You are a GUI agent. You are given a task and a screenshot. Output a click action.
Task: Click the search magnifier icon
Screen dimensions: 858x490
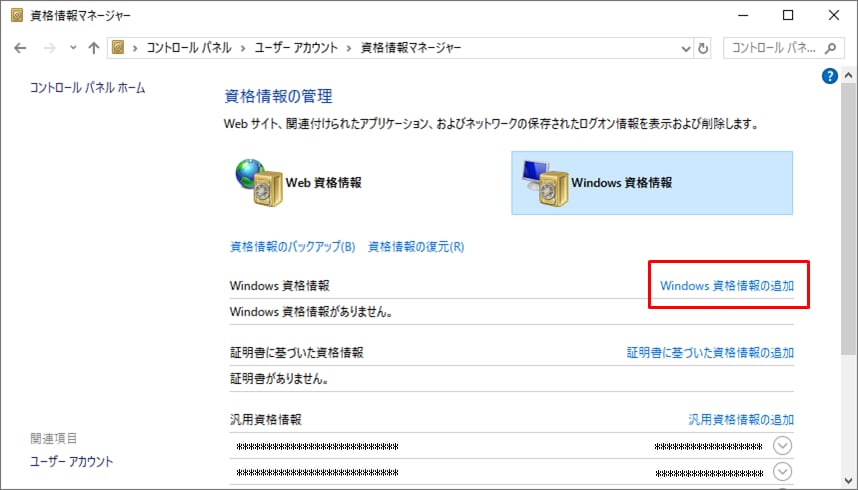[x=830, y=48]
